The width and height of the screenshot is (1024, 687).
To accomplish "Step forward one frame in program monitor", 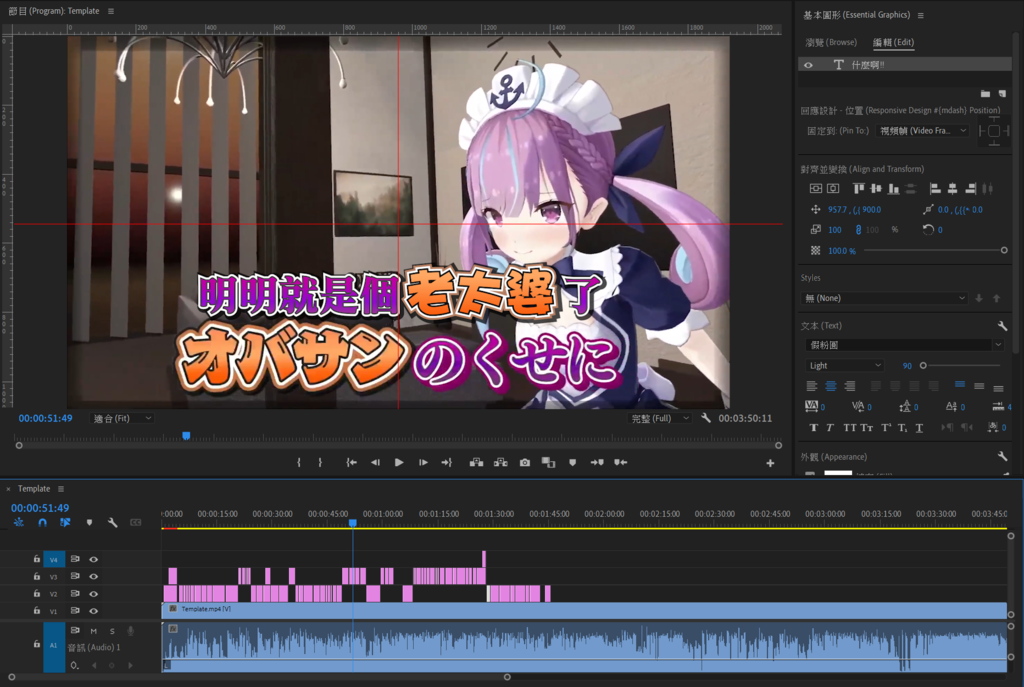I will 423,462.
